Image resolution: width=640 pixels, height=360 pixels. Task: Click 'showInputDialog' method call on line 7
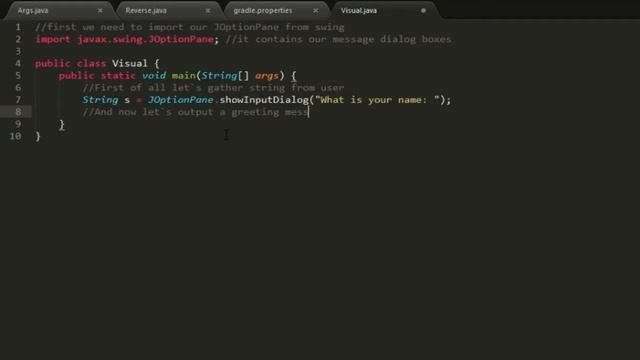[264, 100]
